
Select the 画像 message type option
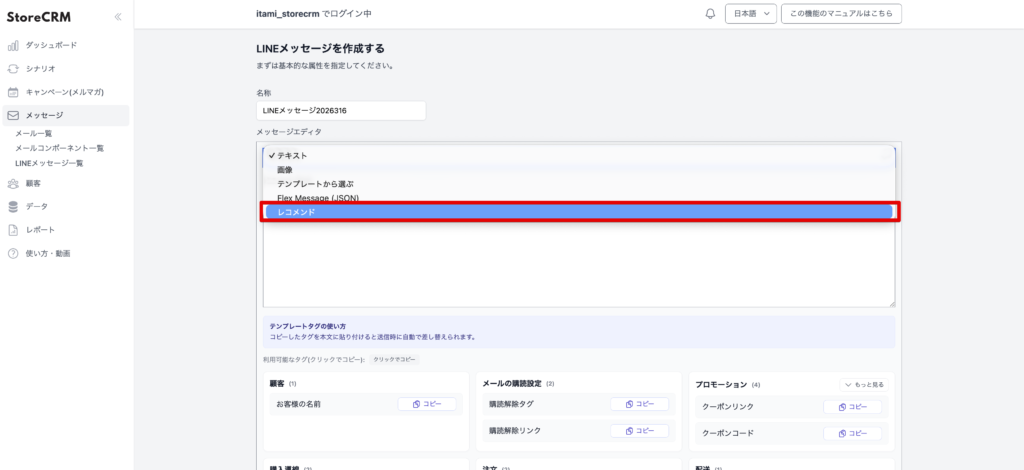pos(285,170)
